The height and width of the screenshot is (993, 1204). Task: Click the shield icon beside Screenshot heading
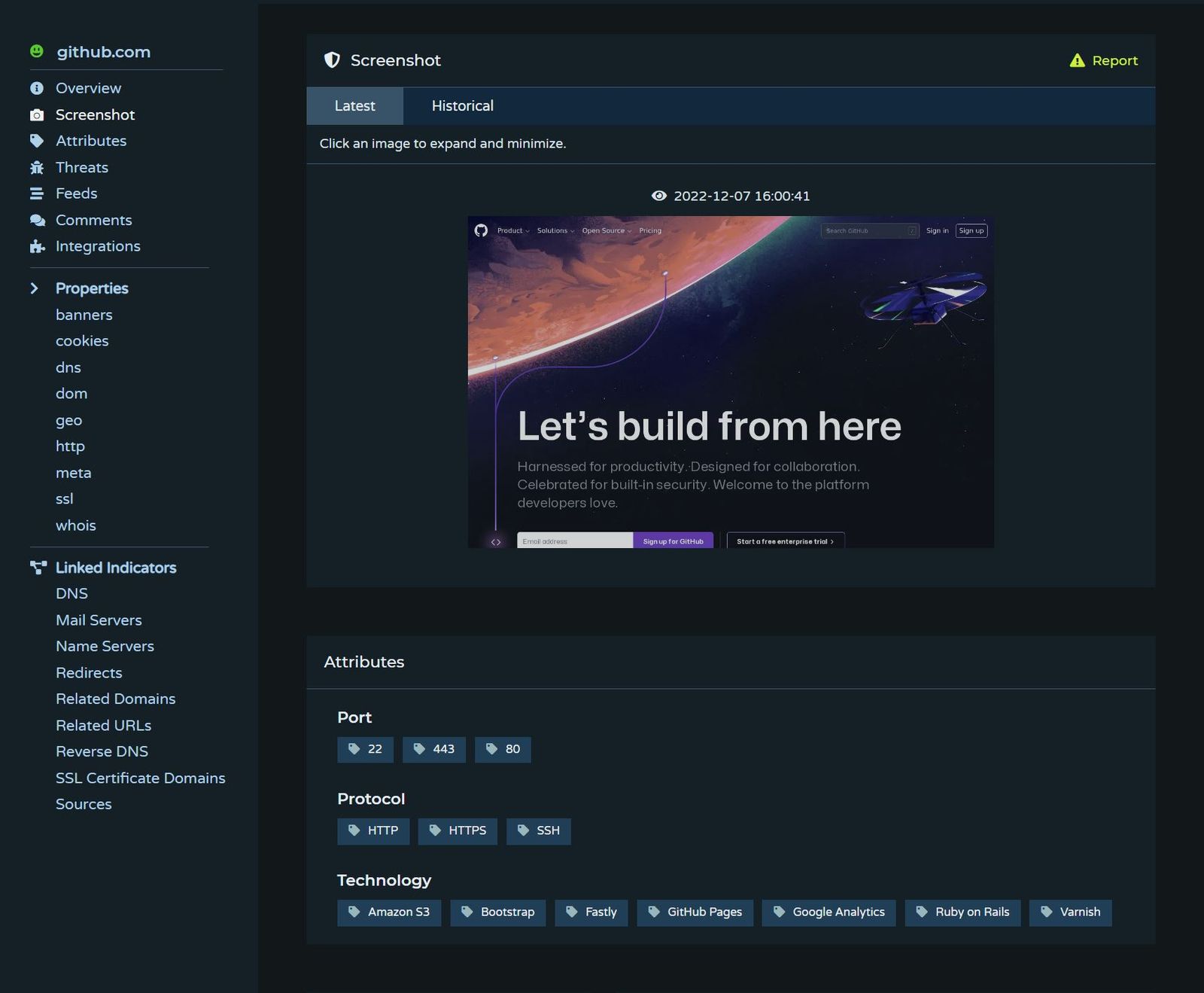[x=332, y=60]
